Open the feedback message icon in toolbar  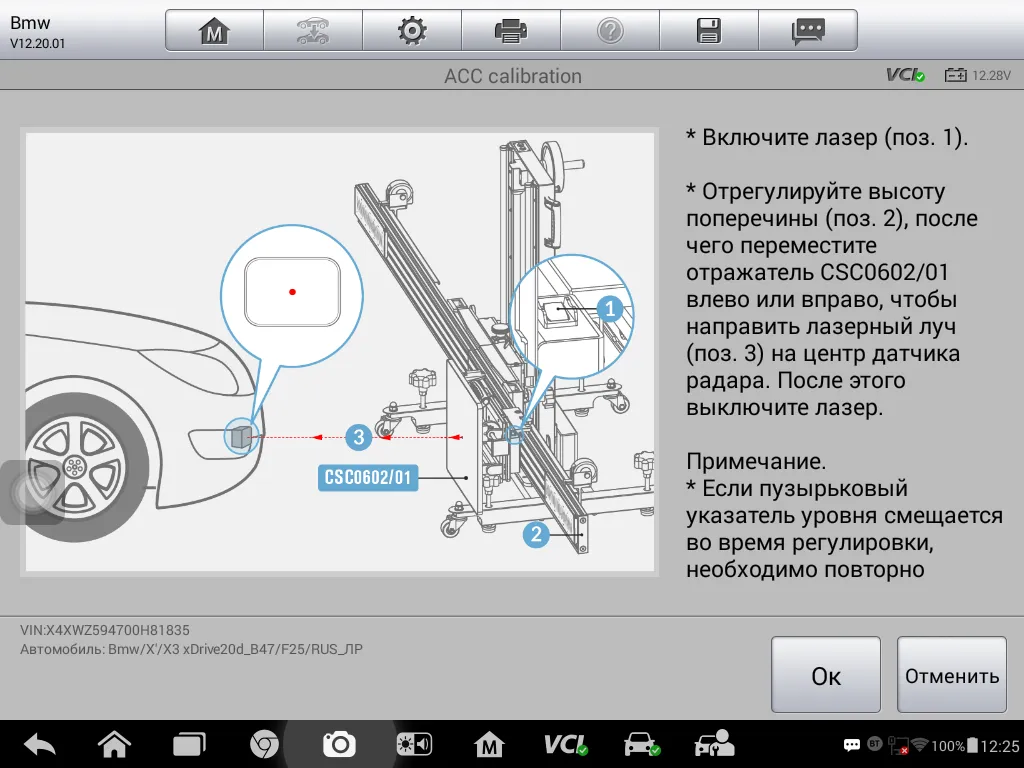point(807,31)
